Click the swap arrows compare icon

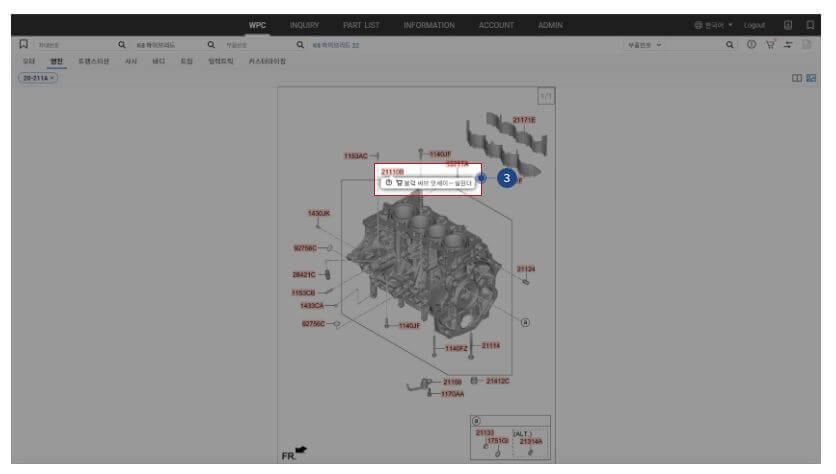tap(788, 45)
